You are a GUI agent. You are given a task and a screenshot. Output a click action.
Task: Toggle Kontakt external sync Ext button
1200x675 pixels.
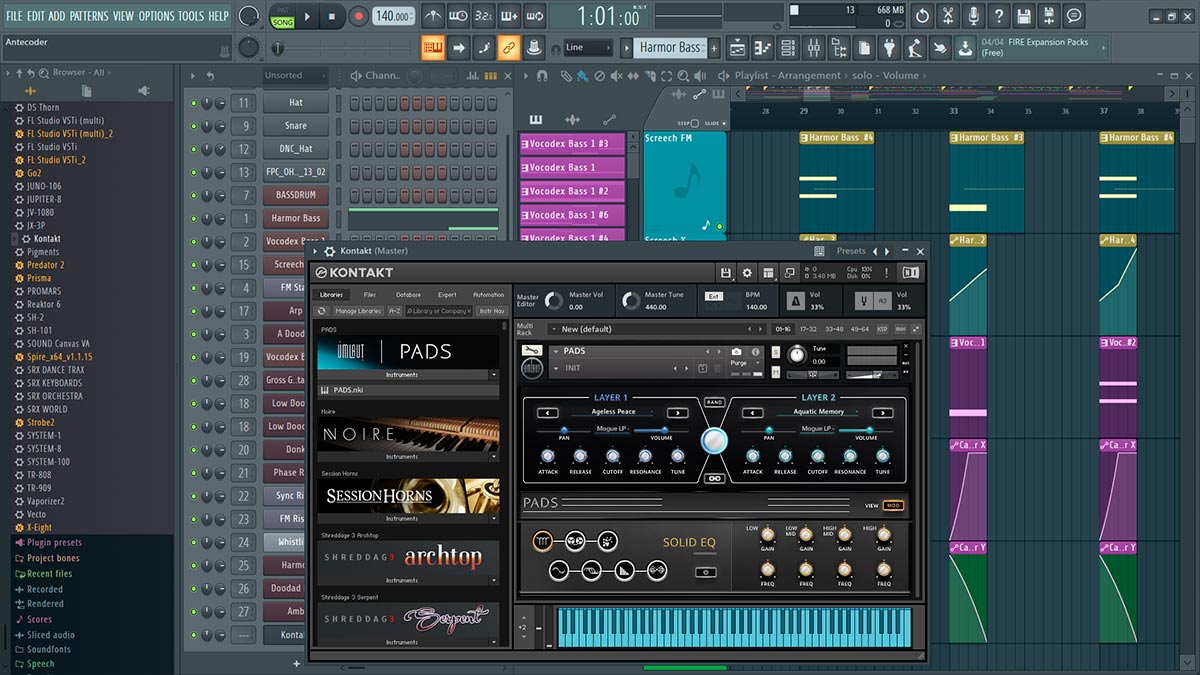click(714, 296)
